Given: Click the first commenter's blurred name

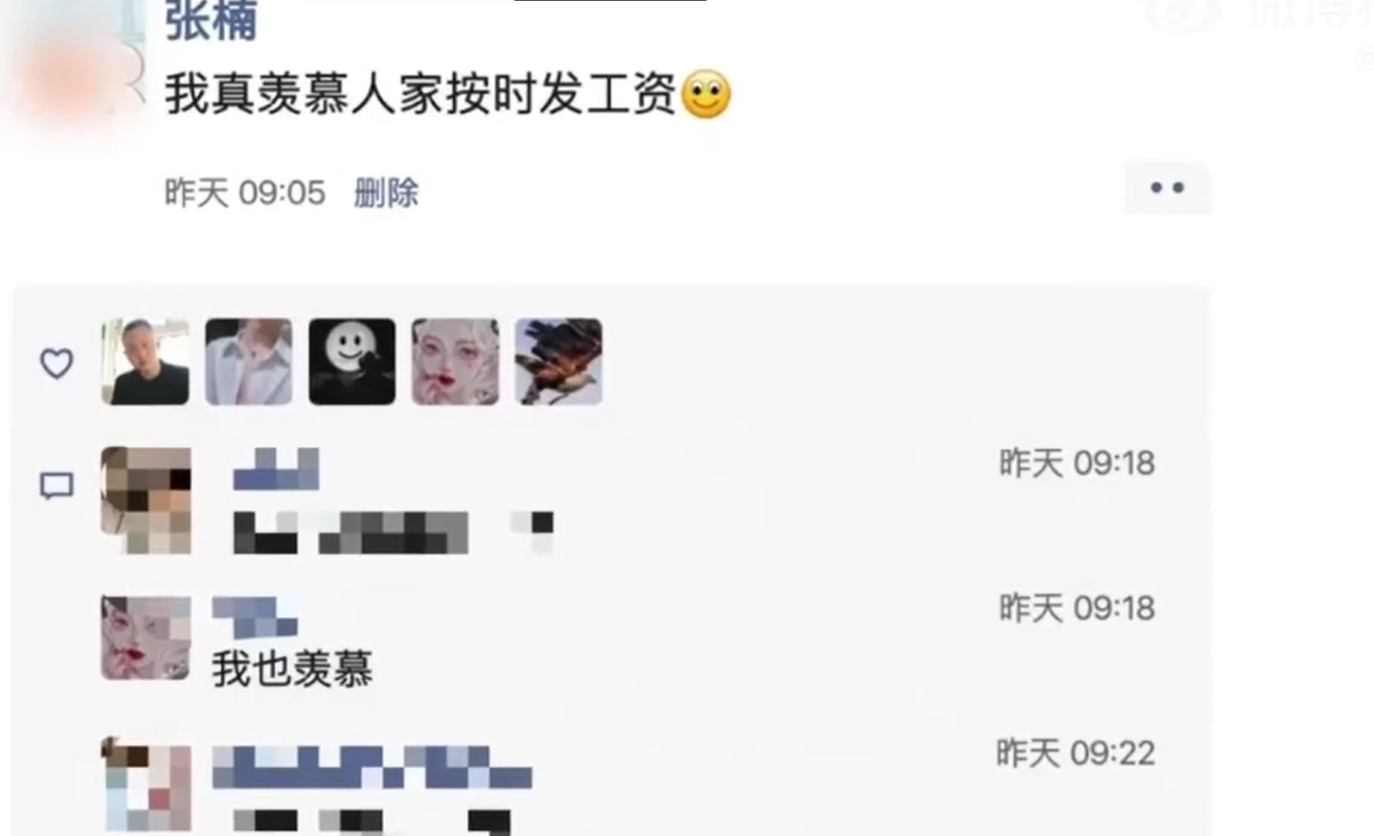Looking at the screenshot, I should tap(276, 469).
